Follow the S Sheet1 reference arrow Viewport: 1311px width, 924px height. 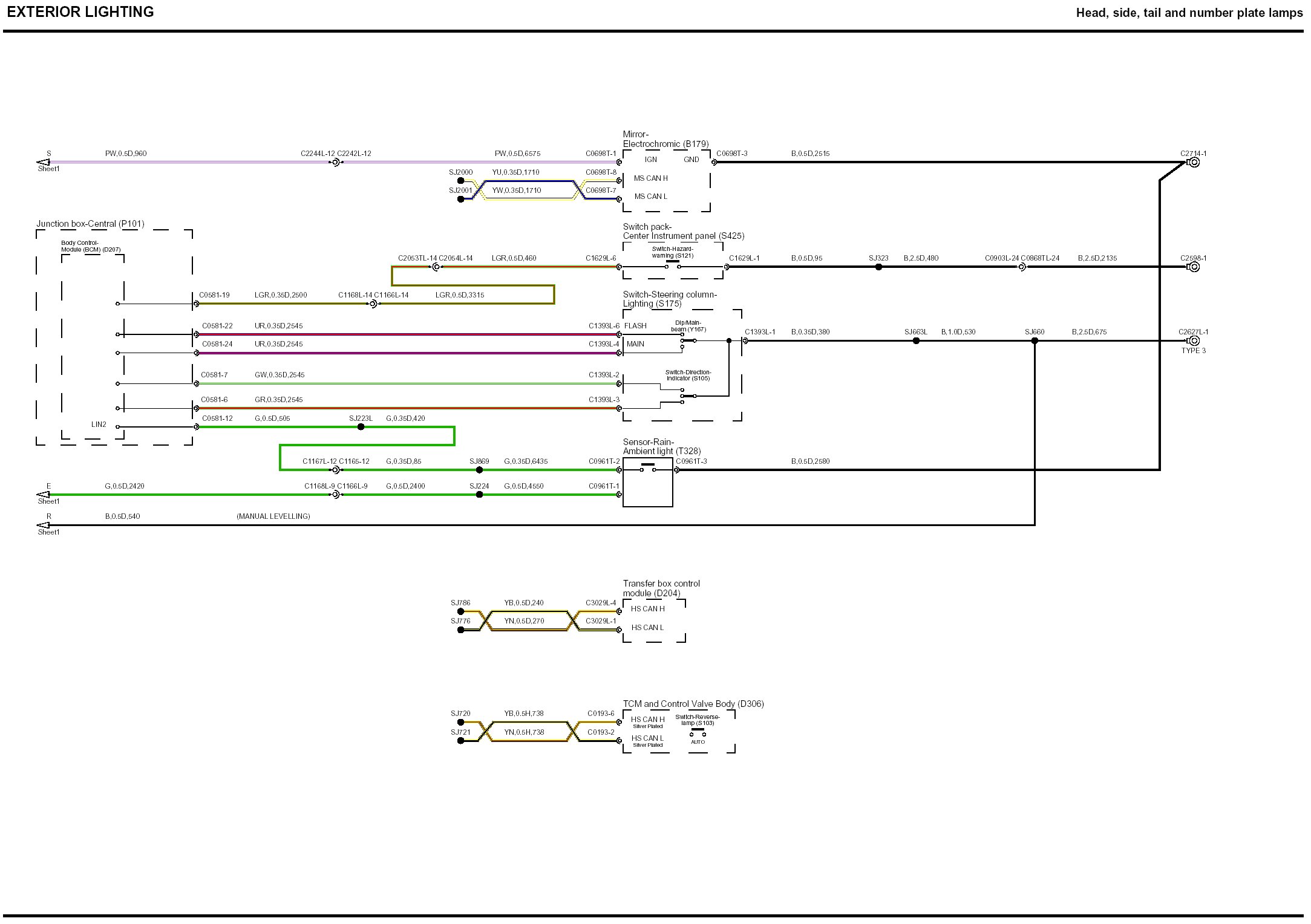point(44,163)
